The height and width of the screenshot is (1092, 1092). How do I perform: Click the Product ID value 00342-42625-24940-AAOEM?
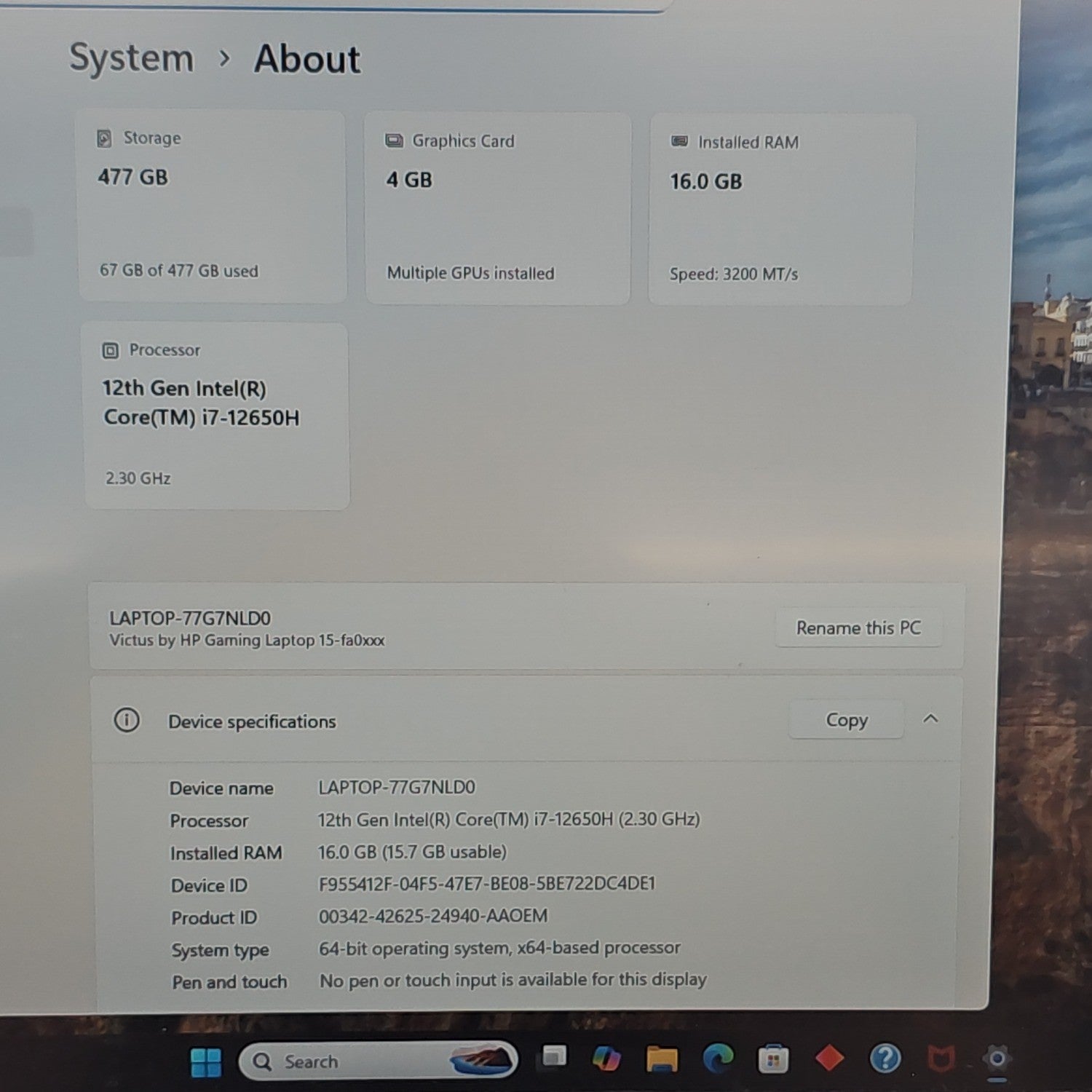[x=433, y=916]
